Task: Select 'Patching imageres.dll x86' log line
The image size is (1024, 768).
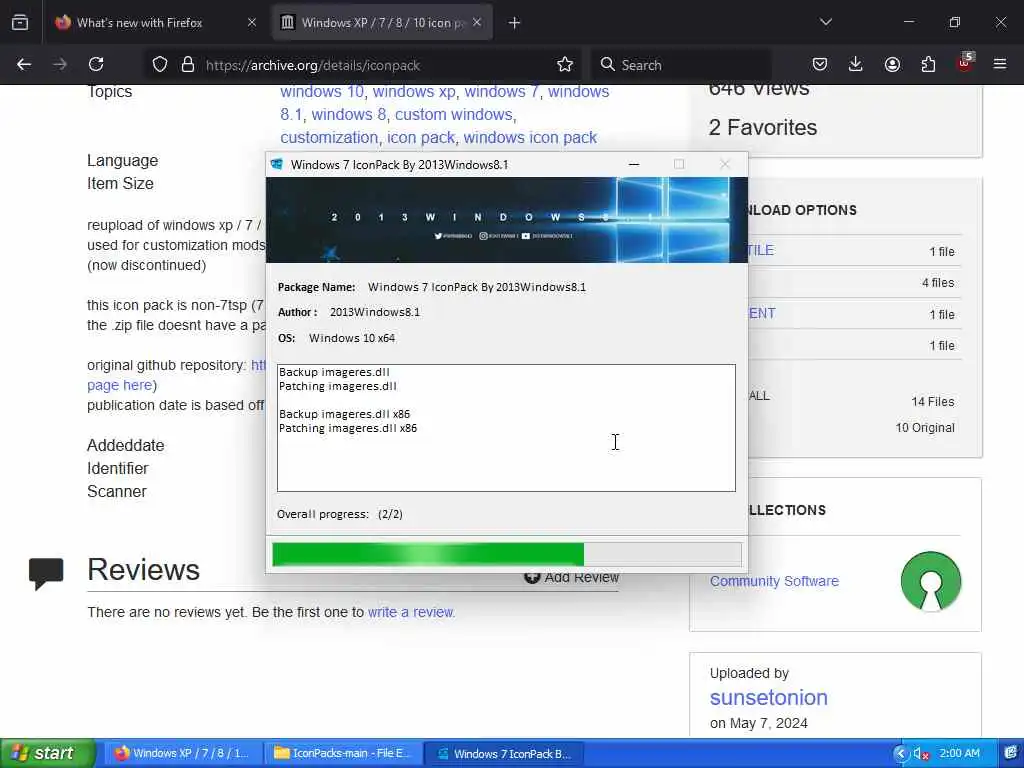Action: [348, 428]
